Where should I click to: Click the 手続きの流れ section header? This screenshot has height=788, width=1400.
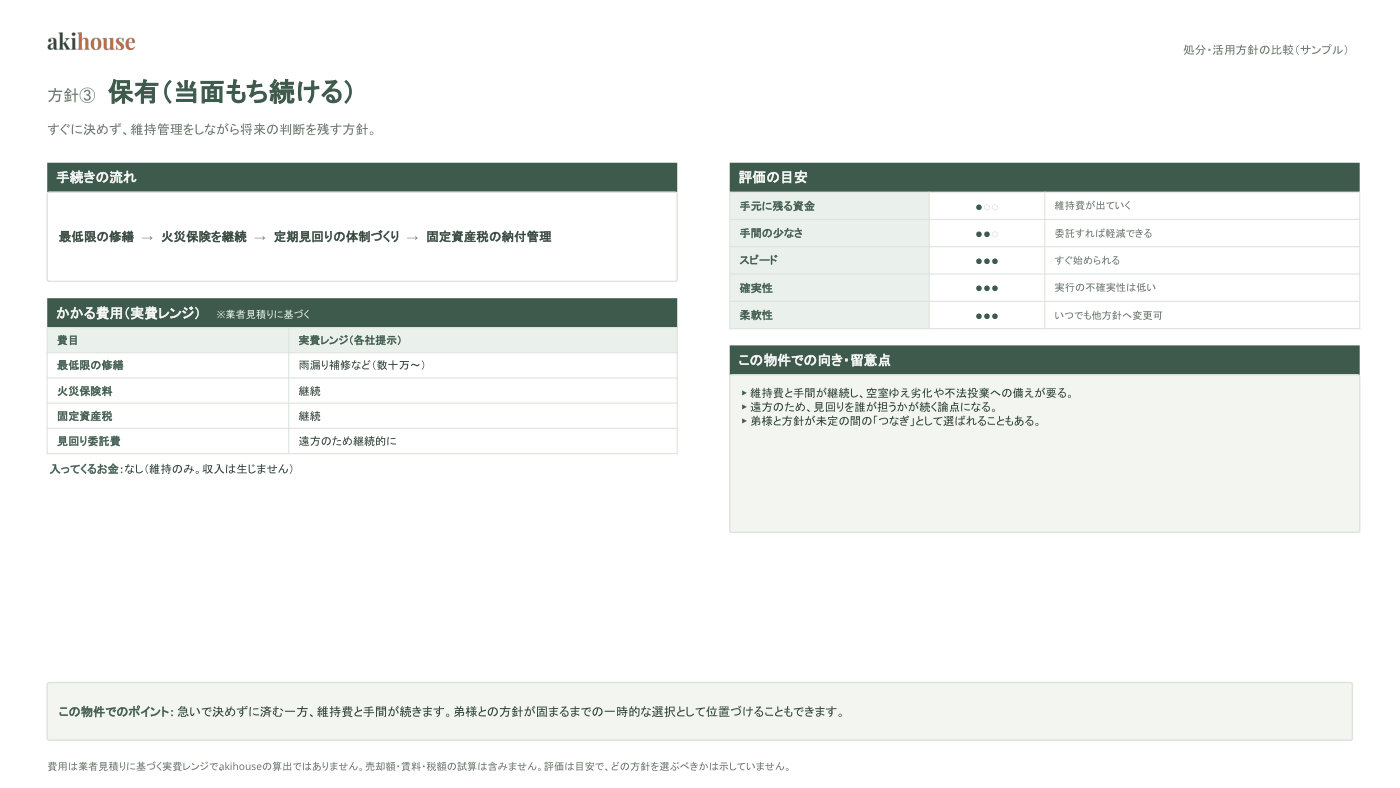click(x=362, y=177)
